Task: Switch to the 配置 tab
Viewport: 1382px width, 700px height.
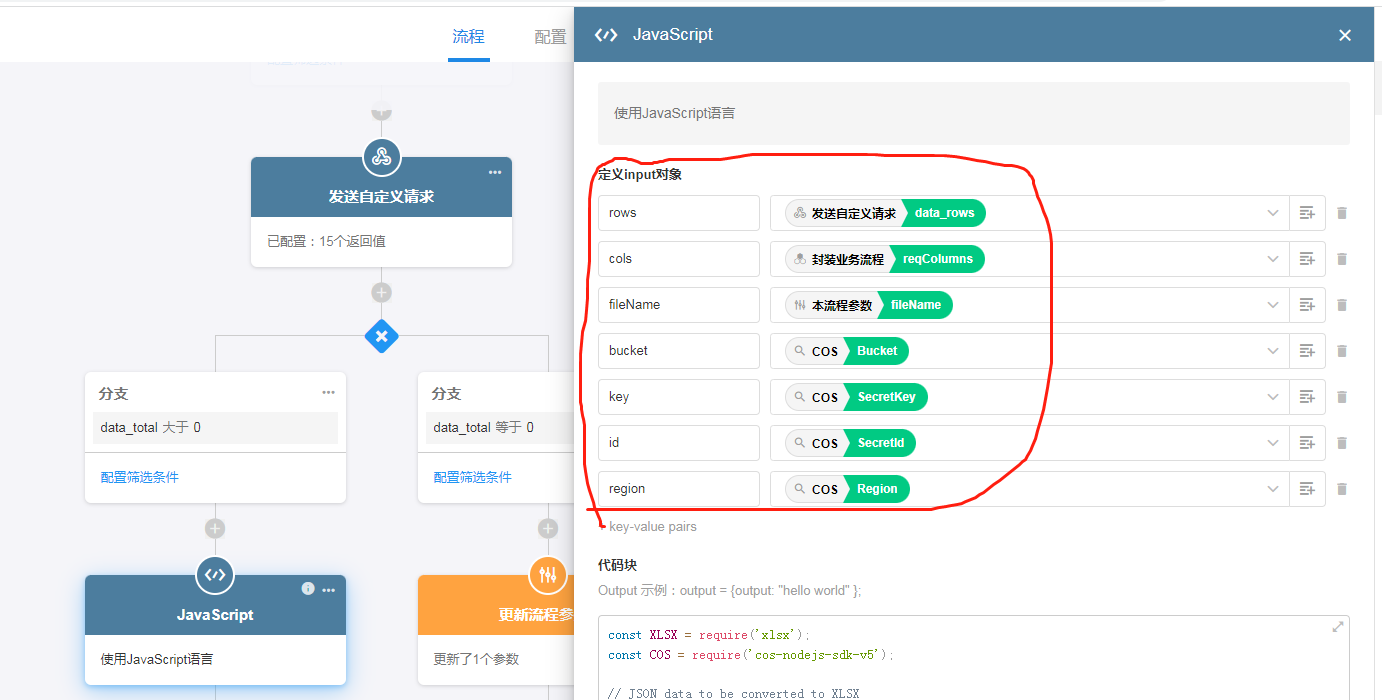Action: (x=550, y=37)
